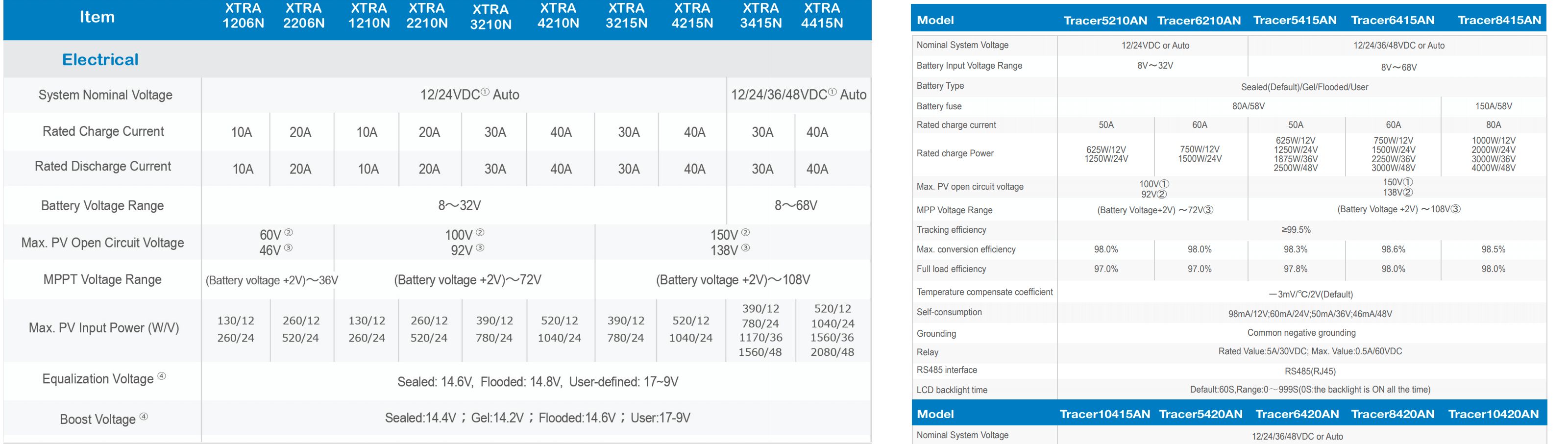Select the System Nominal Voltage row label

coord(105,95)
